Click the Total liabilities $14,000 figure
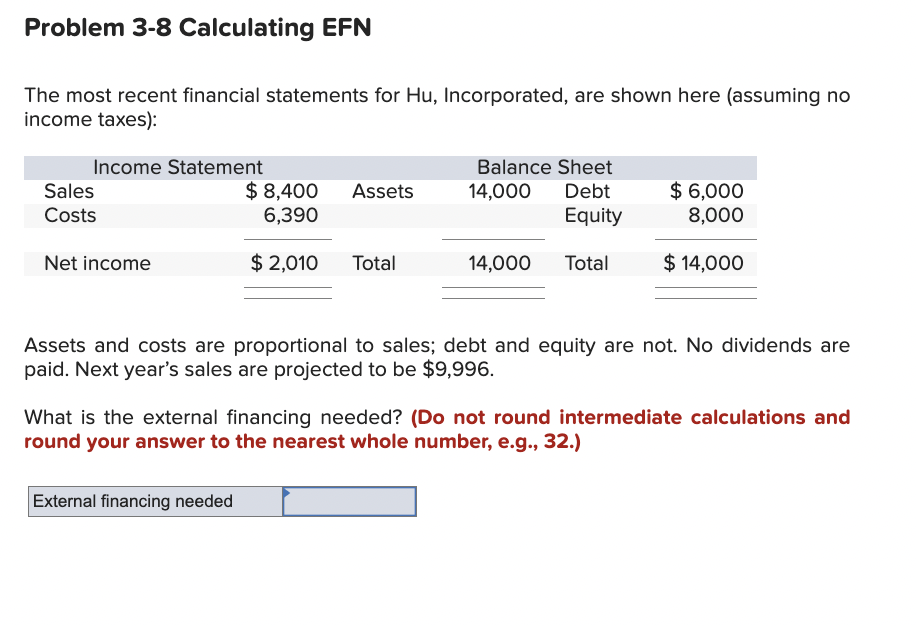916x626 pixels. 703,263
